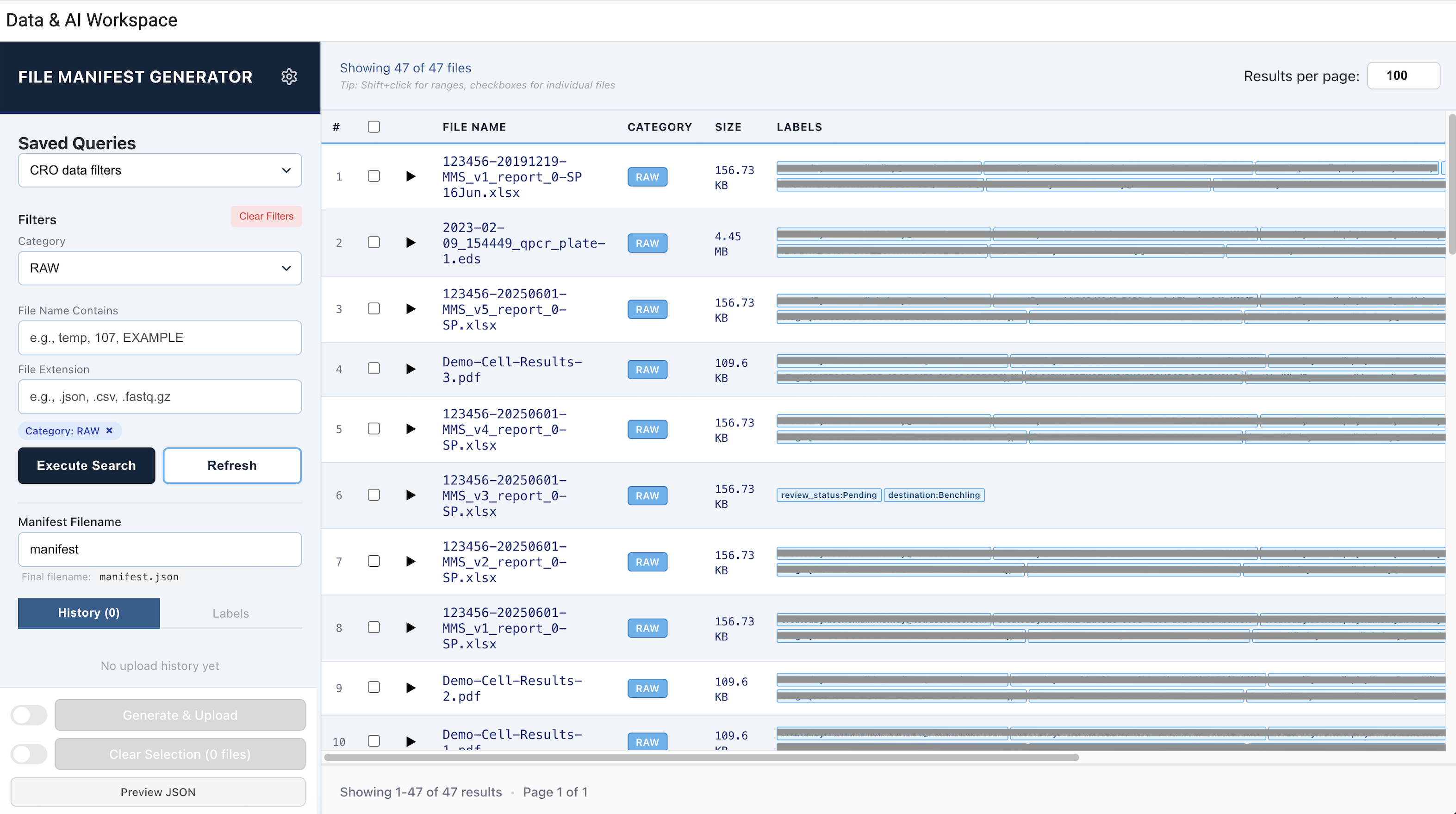This screenshot has height=814, width=1456.
Task: Expand row 1 details triangle
Action: click(x=411, y=176)
